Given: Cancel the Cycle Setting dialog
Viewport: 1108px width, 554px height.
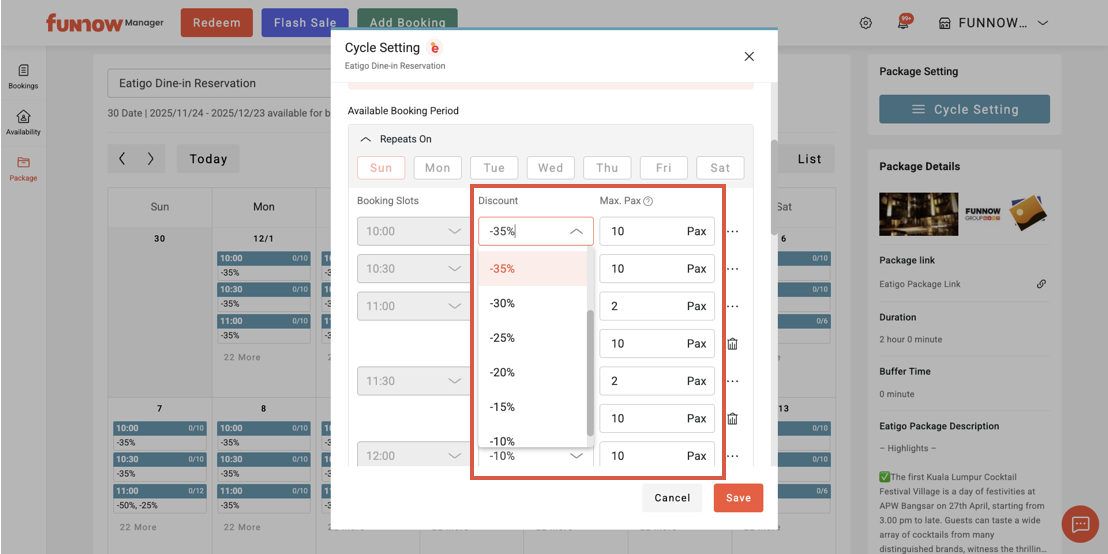Looking at the screenshot, I should pos(672,498).
